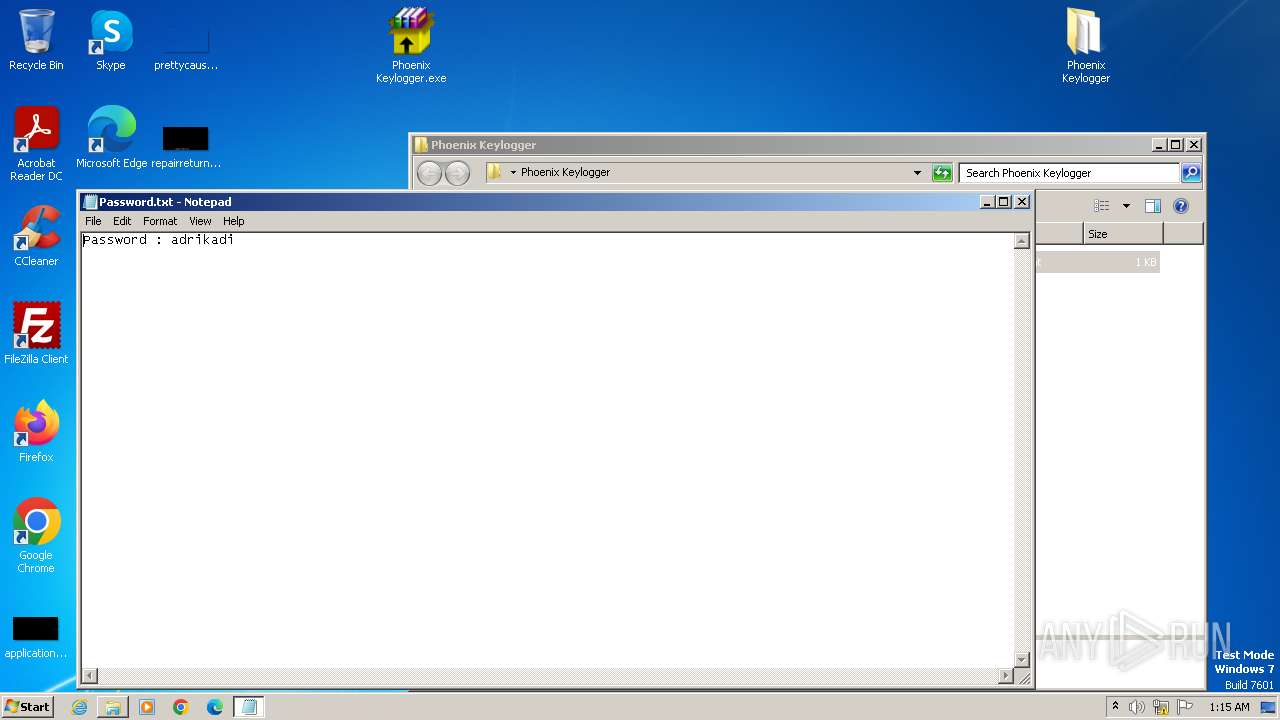Open Internet Explorer from the taskbar
The image size is (1280, 720).
pyautogui.click(x=79, y=707)
